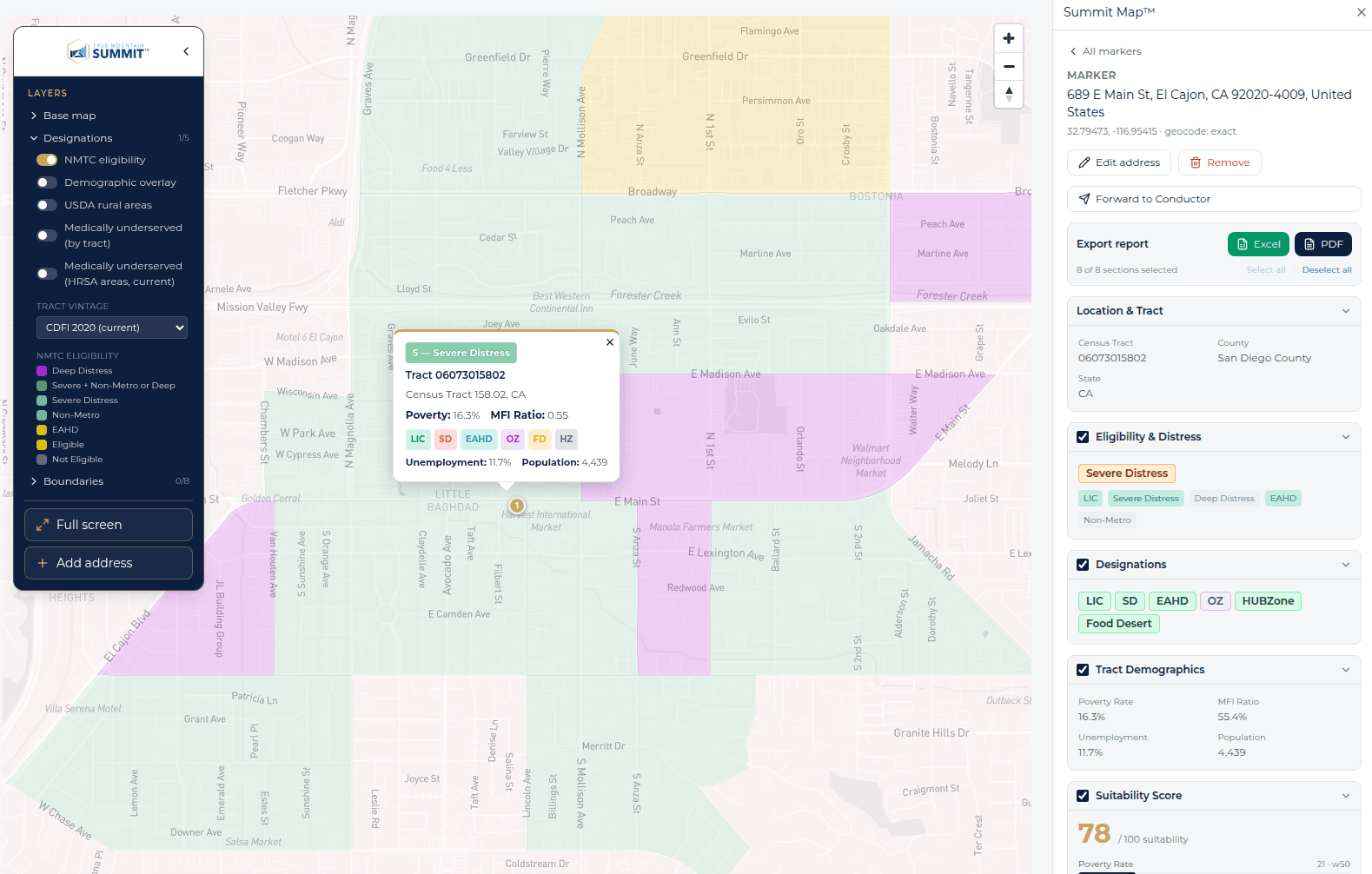Close the tract info popup
1372x874 pixels.
coord(610,342)
